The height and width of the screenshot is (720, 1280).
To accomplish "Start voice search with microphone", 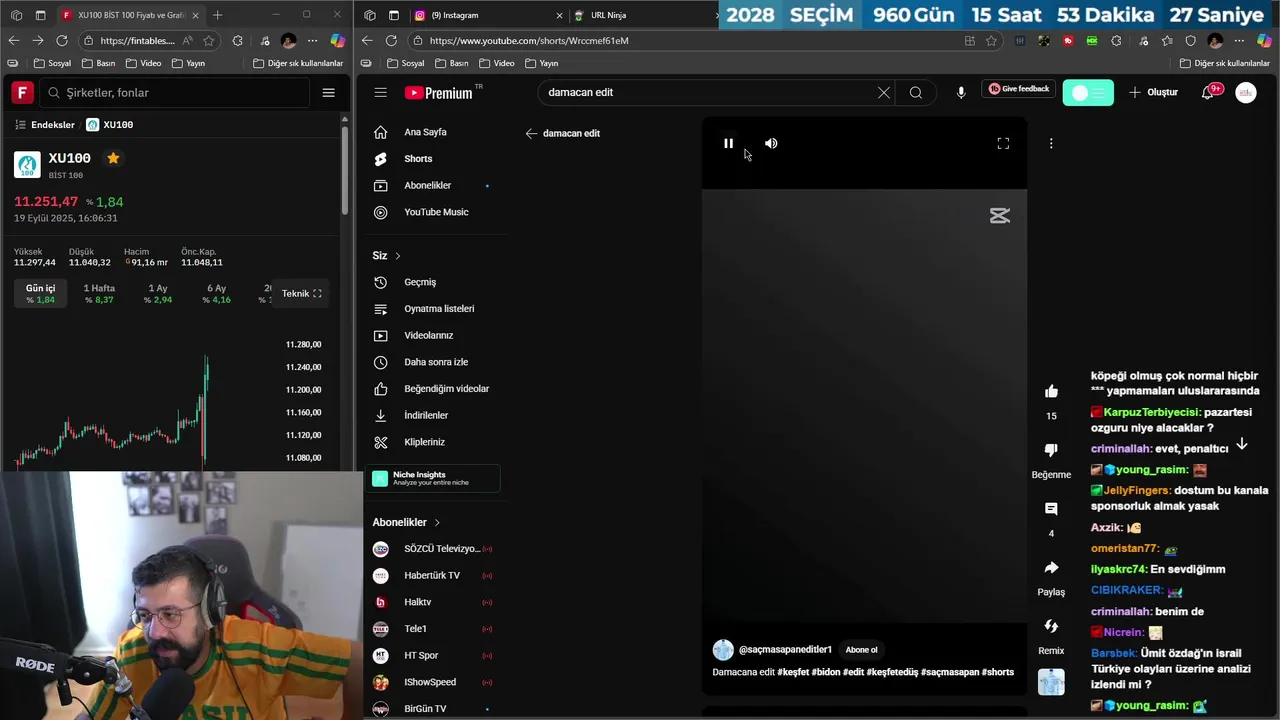I will point(961,92).
